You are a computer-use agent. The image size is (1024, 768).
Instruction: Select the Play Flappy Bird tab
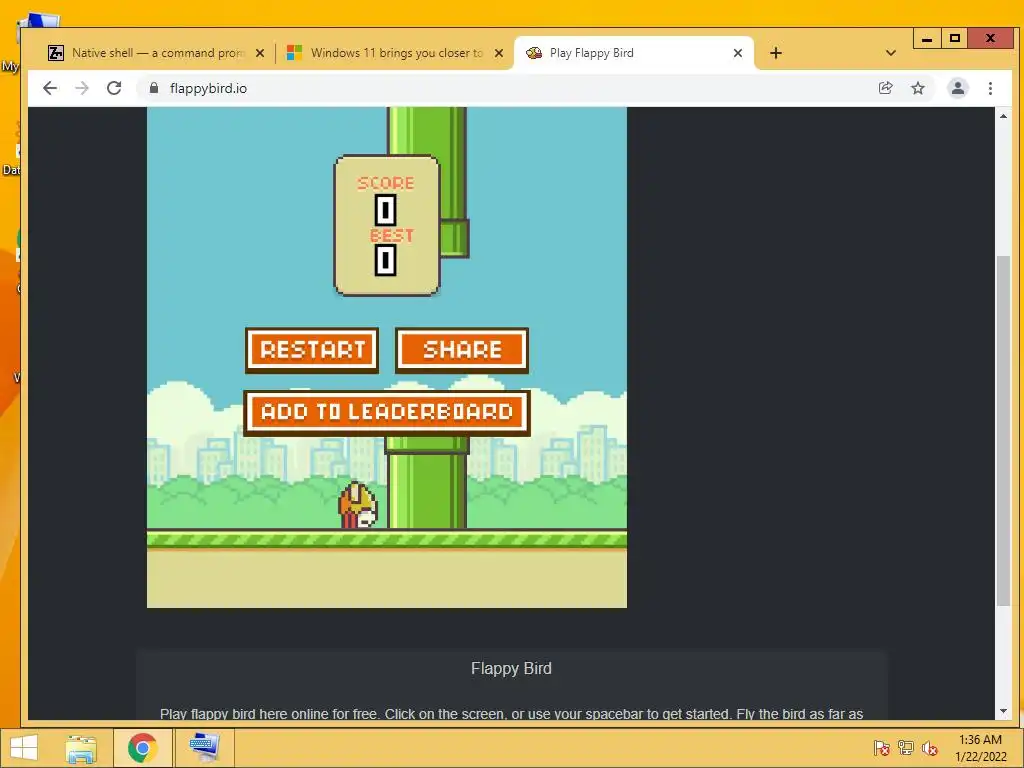633,53
